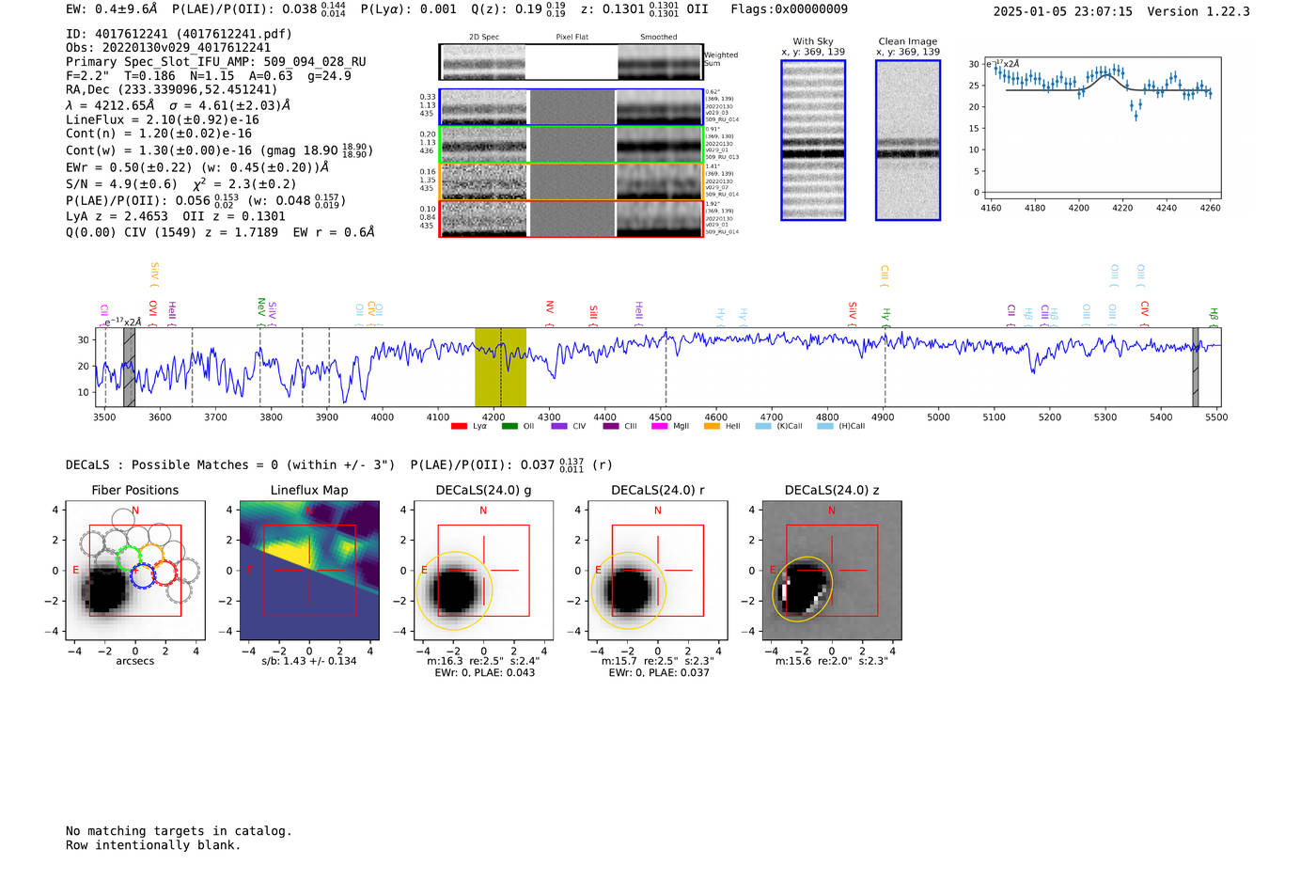Click the orange HeII legend swatch

click(712, 427)
